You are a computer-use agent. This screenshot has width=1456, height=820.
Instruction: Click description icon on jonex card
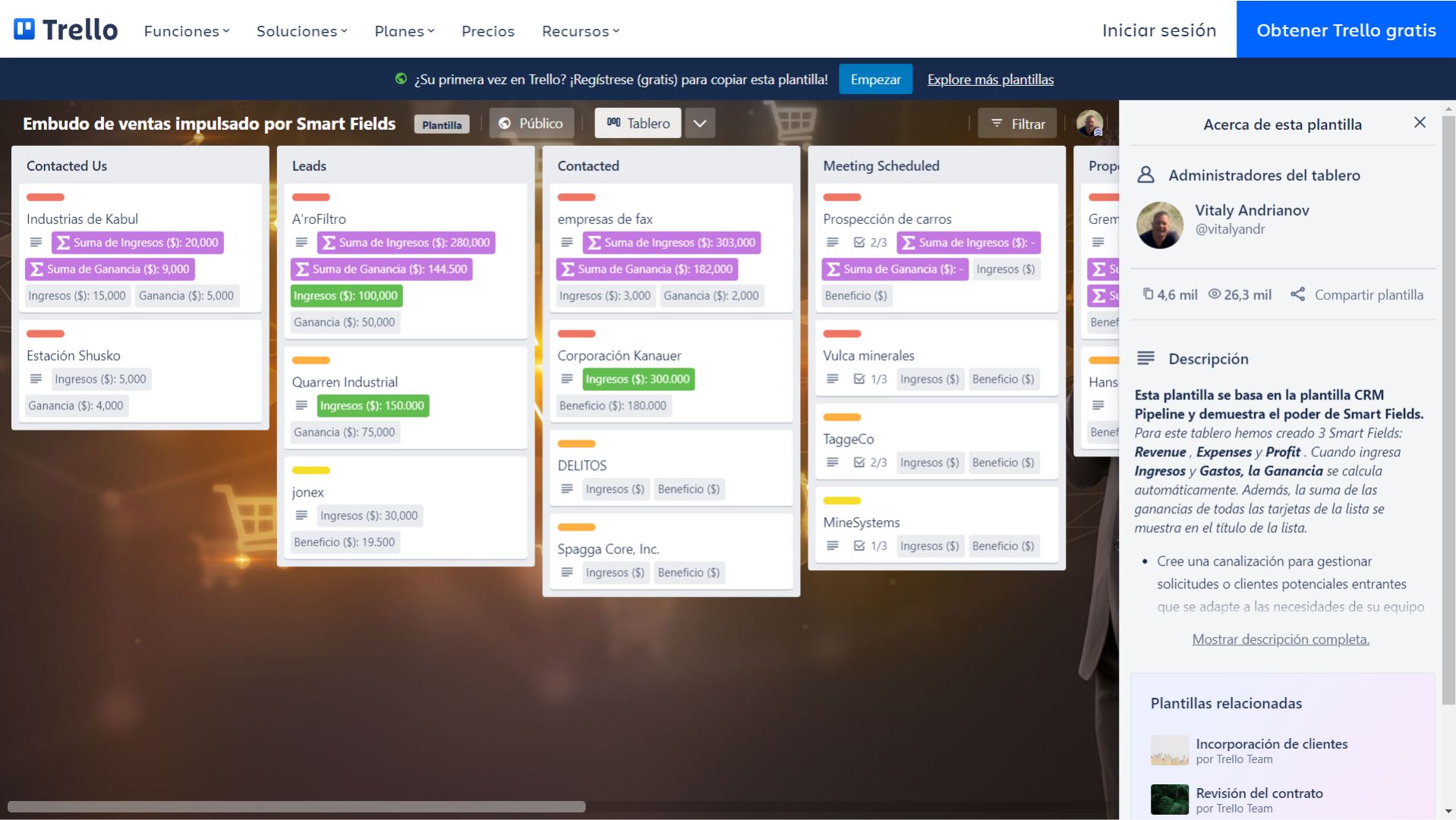coord(301,516)
